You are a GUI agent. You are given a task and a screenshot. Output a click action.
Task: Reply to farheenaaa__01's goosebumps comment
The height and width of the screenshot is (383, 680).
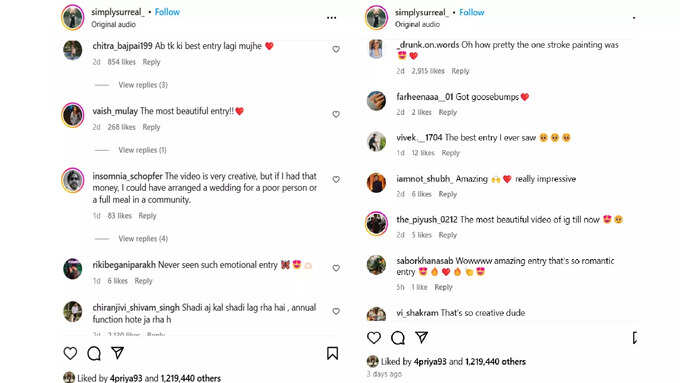tap(448, 112)
